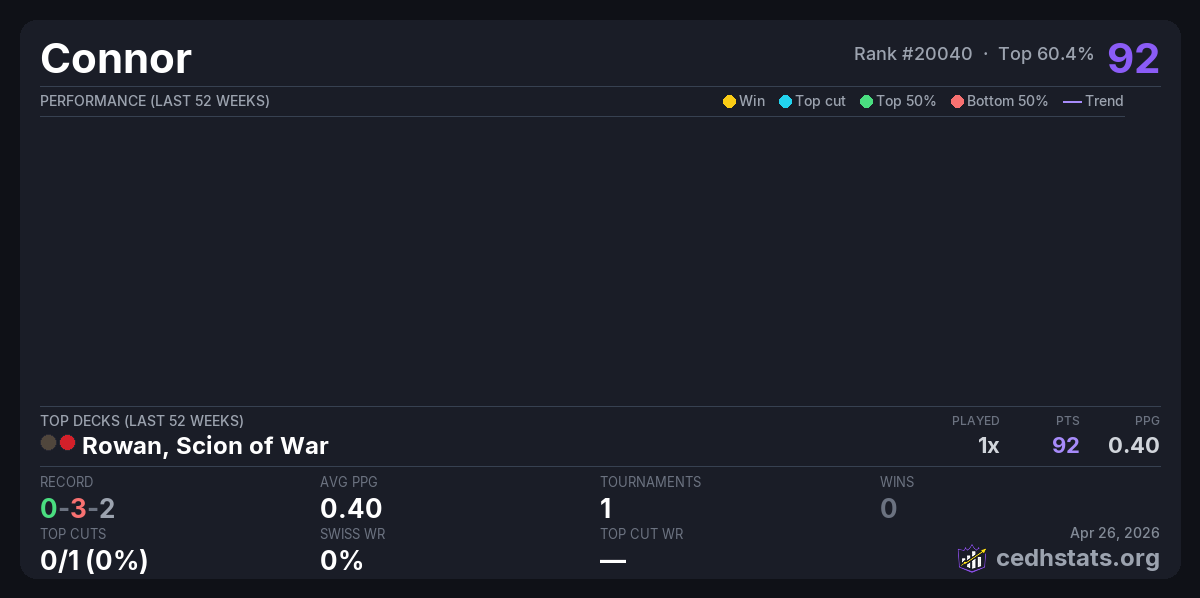Click the green Top 50% legend dot
Image resolution: width=1200 pixels, height=598 pixels.
click(x=866, y=101)
